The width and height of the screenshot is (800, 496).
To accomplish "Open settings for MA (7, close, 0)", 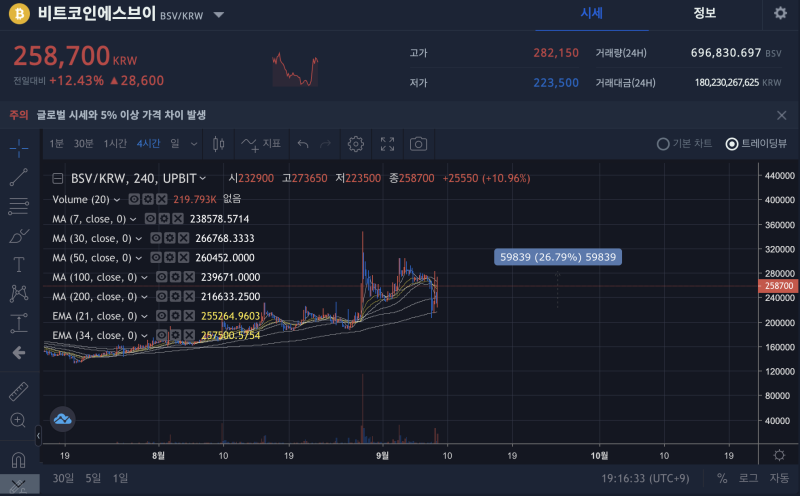I will [x=164, y=219].
